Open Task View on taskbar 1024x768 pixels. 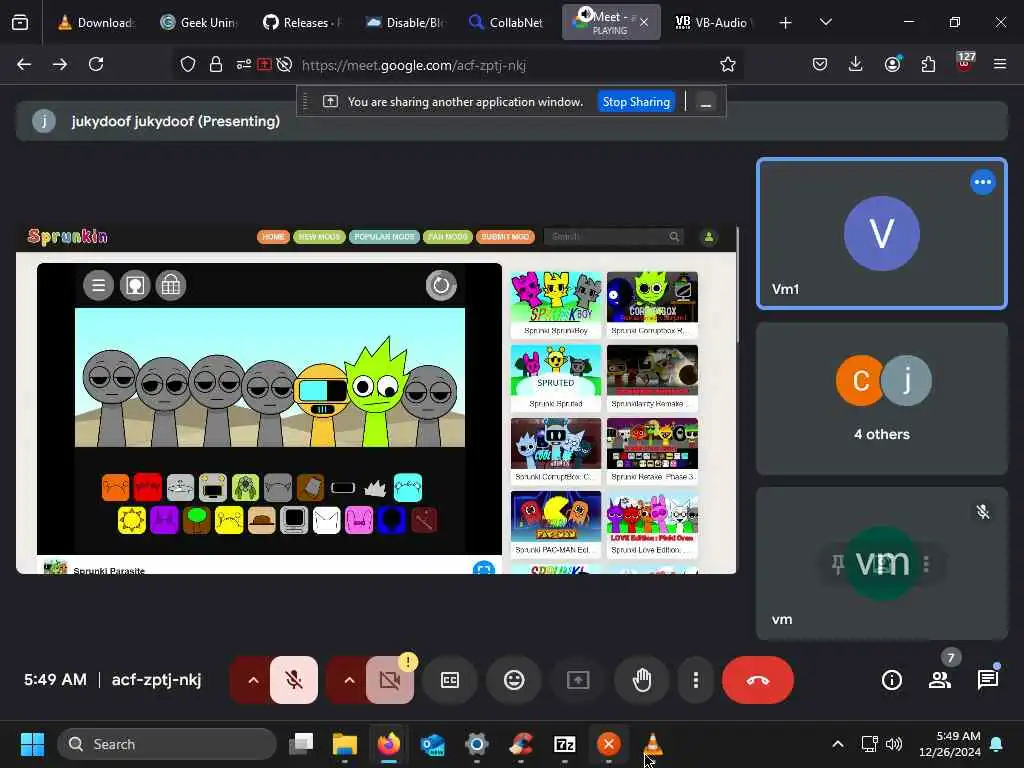pos(301,744)
